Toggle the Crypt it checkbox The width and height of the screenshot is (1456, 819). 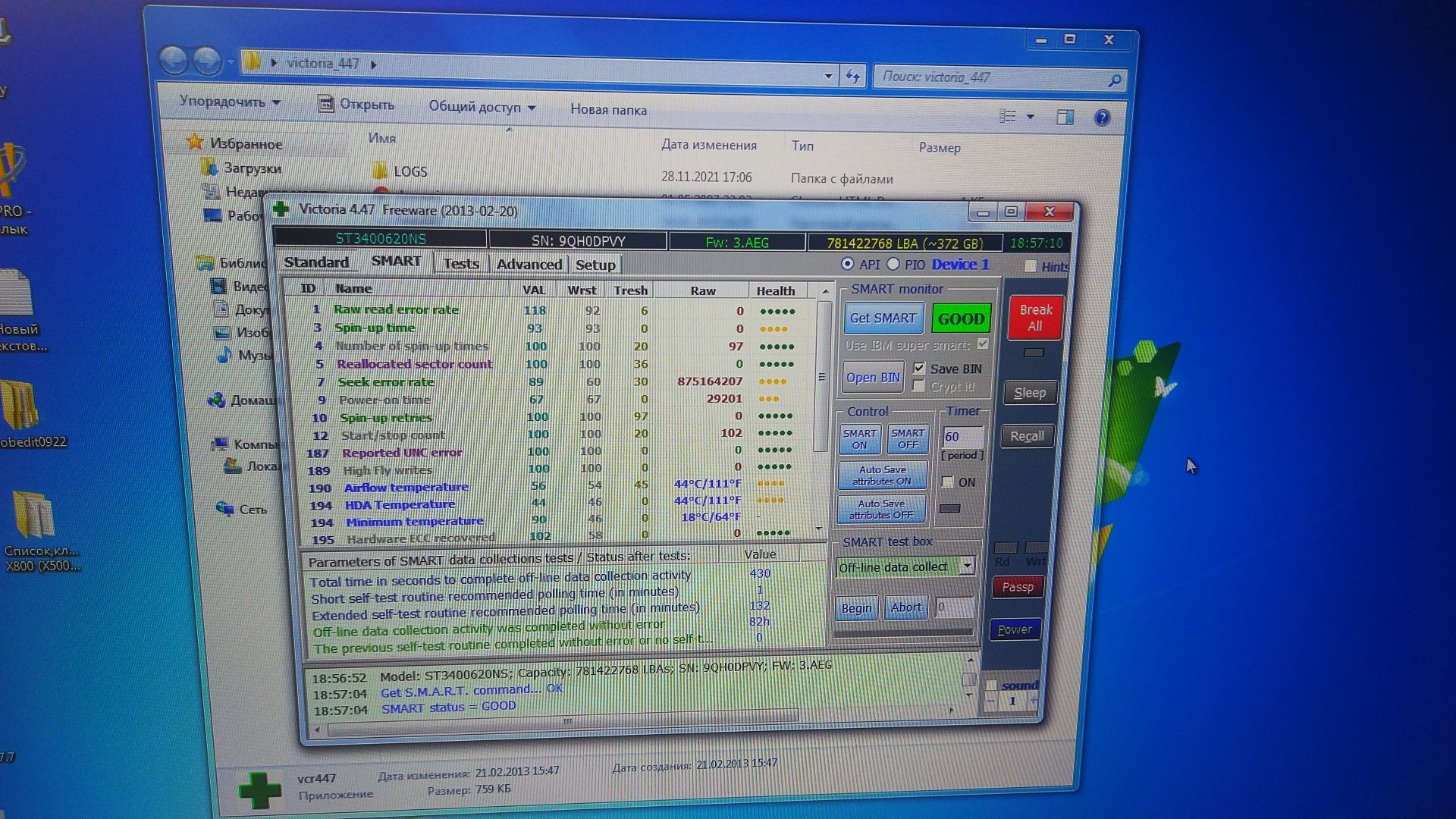pos(918,387)
